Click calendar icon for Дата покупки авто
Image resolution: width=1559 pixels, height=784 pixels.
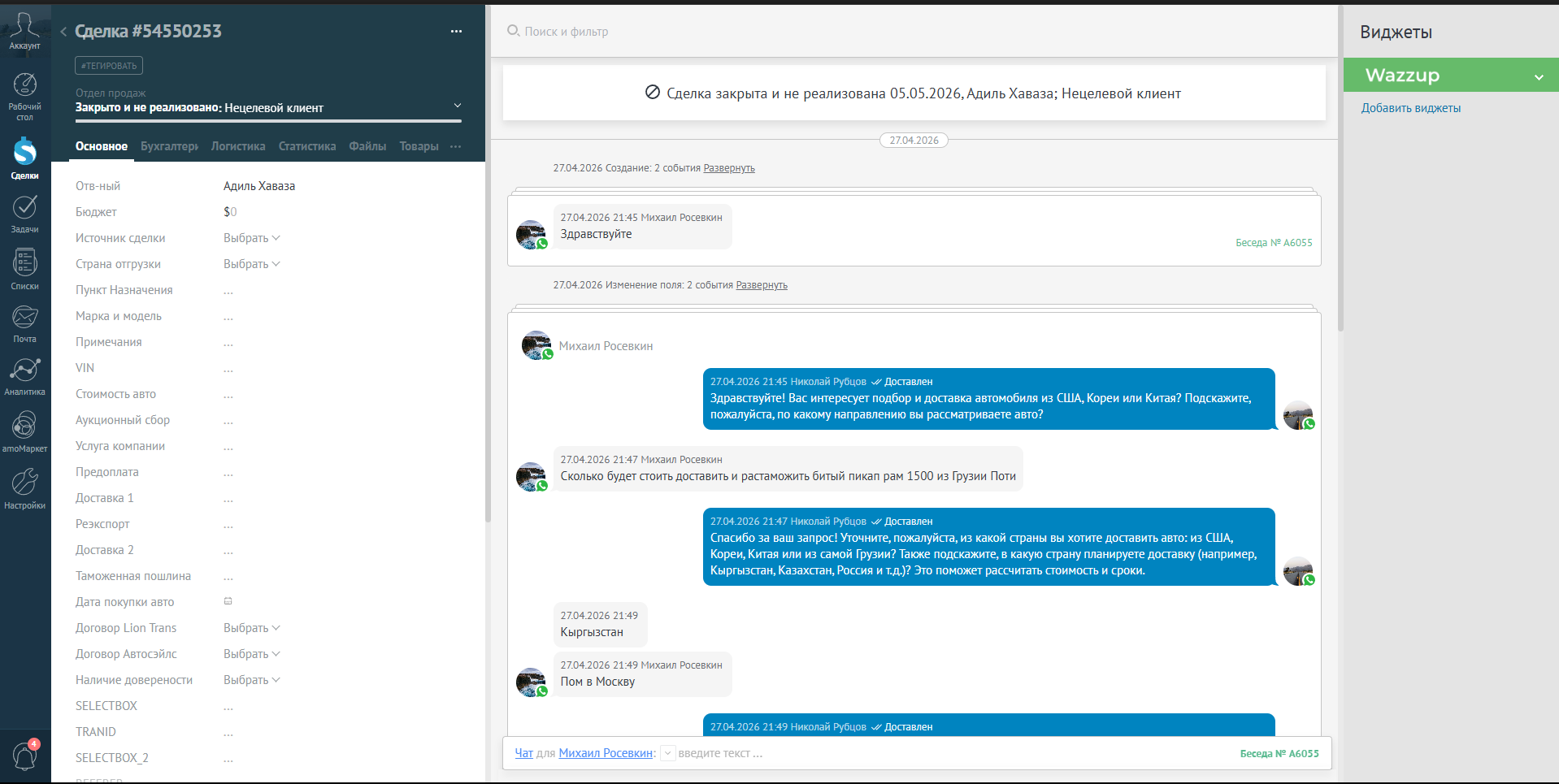228,601
